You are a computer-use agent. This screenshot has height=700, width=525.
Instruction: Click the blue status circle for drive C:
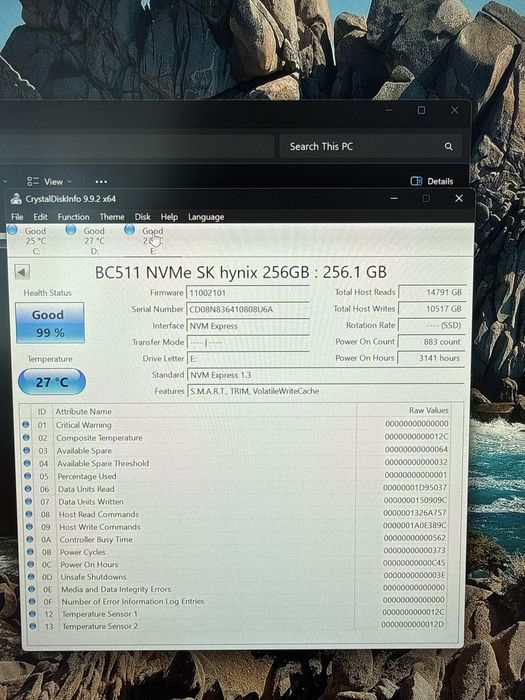pyautogui.click(x=12, y=229)
